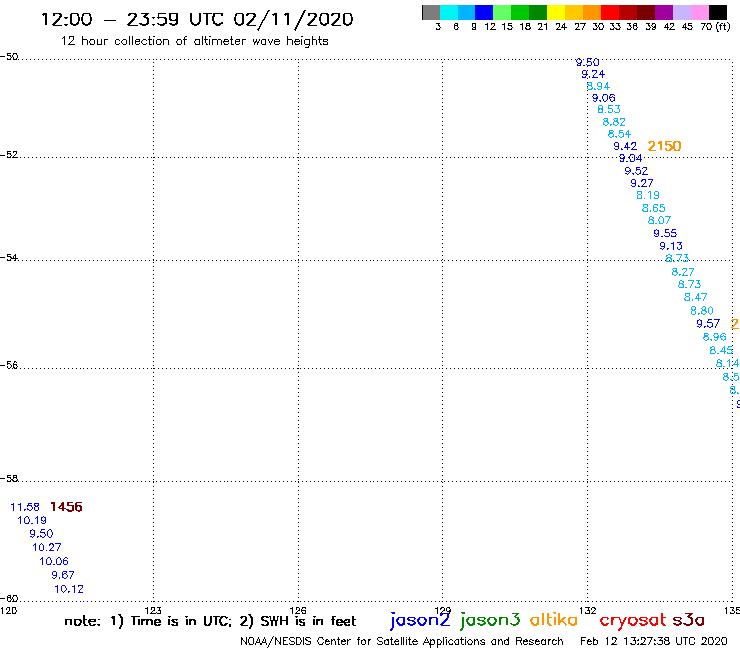
Task: Select the 11.58 wave height value
Action: click(25, 507)
